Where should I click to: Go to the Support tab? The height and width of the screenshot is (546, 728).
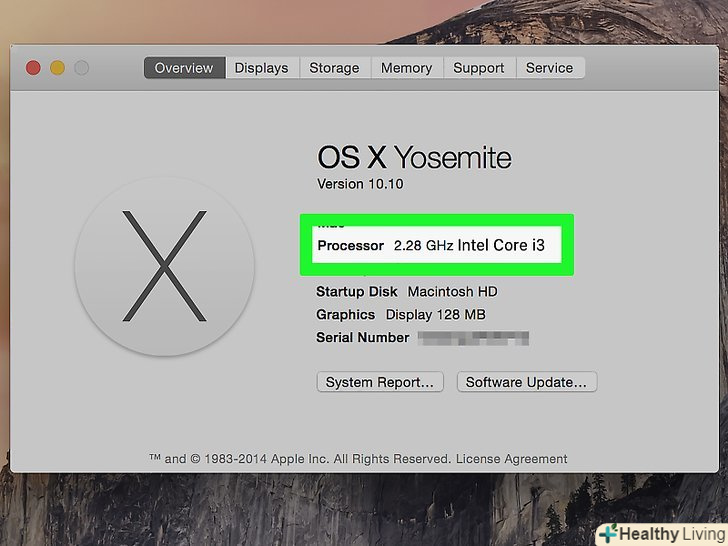[x=479, y=68]
